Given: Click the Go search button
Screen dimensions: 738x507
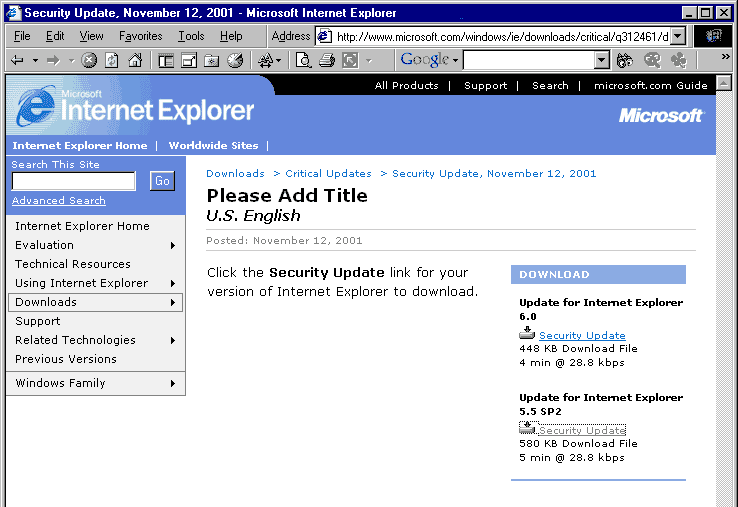Looking at the screenshot, I should pos(162,181).
